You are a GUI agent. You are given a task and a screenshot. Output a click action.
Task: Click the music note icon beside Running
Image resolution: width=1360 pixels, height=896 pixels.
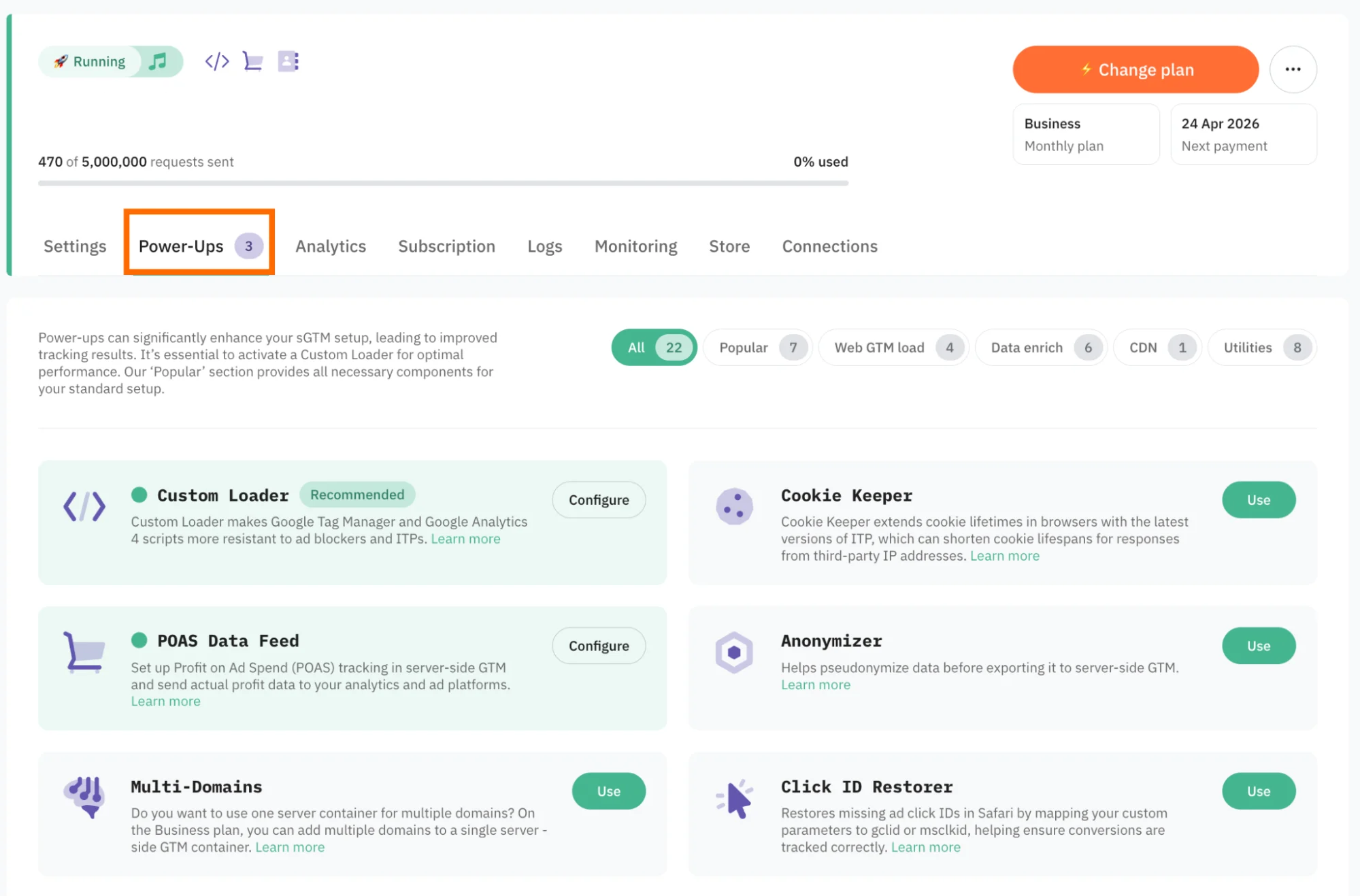click(x=158, y=61)
